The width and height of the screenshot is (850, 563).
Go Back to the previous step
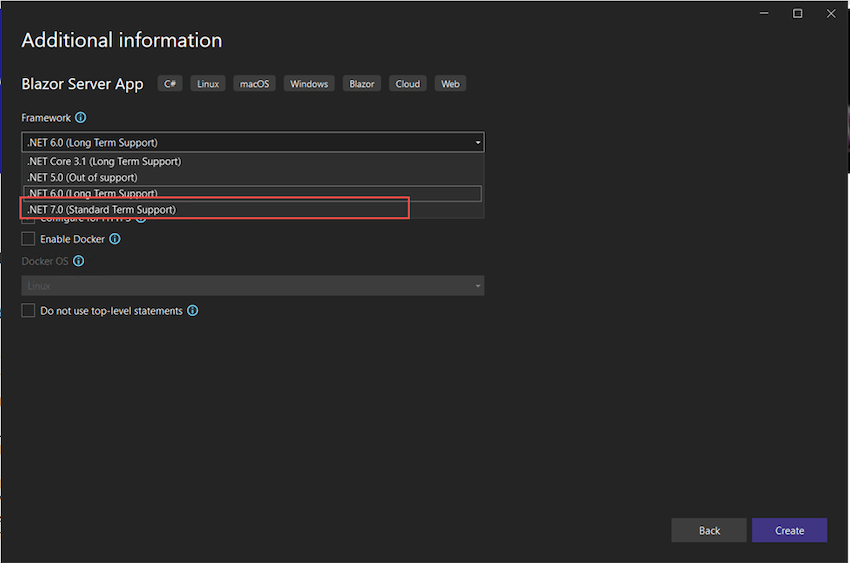click(709, 530)
